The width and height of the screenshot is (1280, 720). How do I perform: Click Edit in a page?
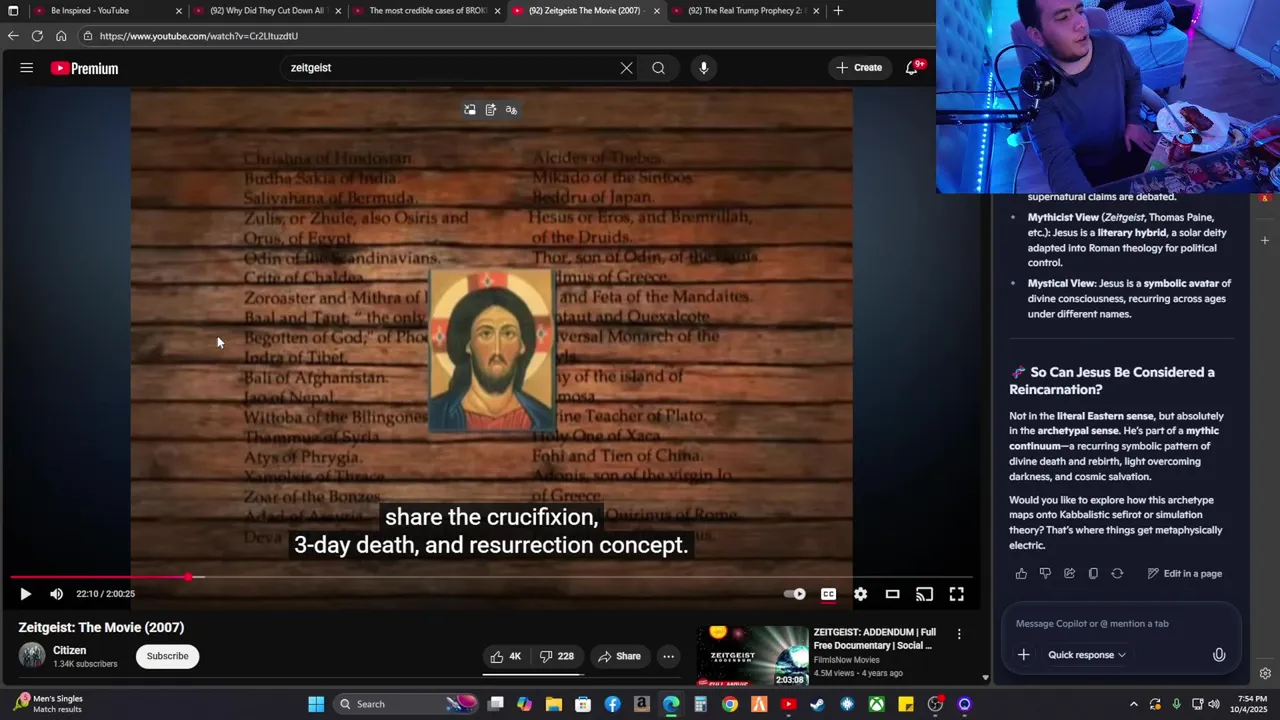tap(1185, 574)
